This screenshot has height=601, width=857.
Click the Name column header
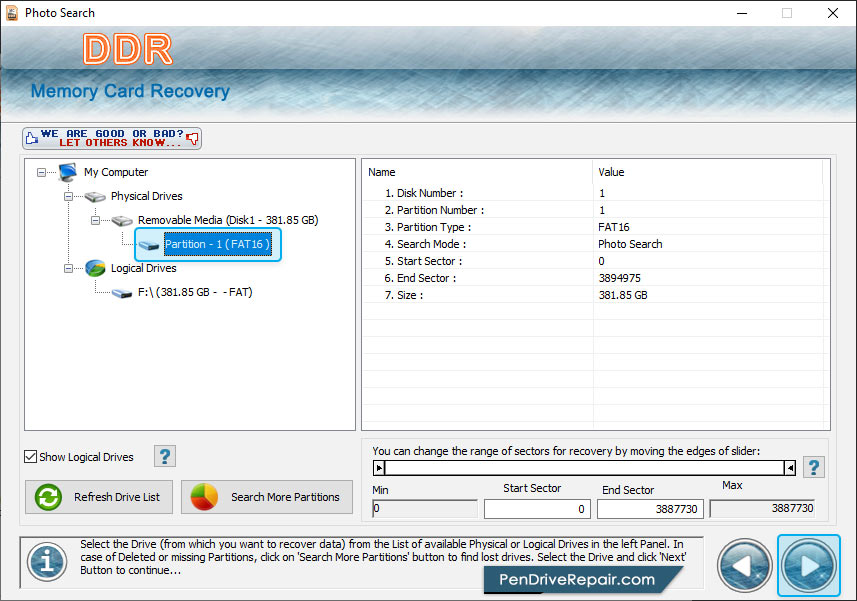click(477, 172)
